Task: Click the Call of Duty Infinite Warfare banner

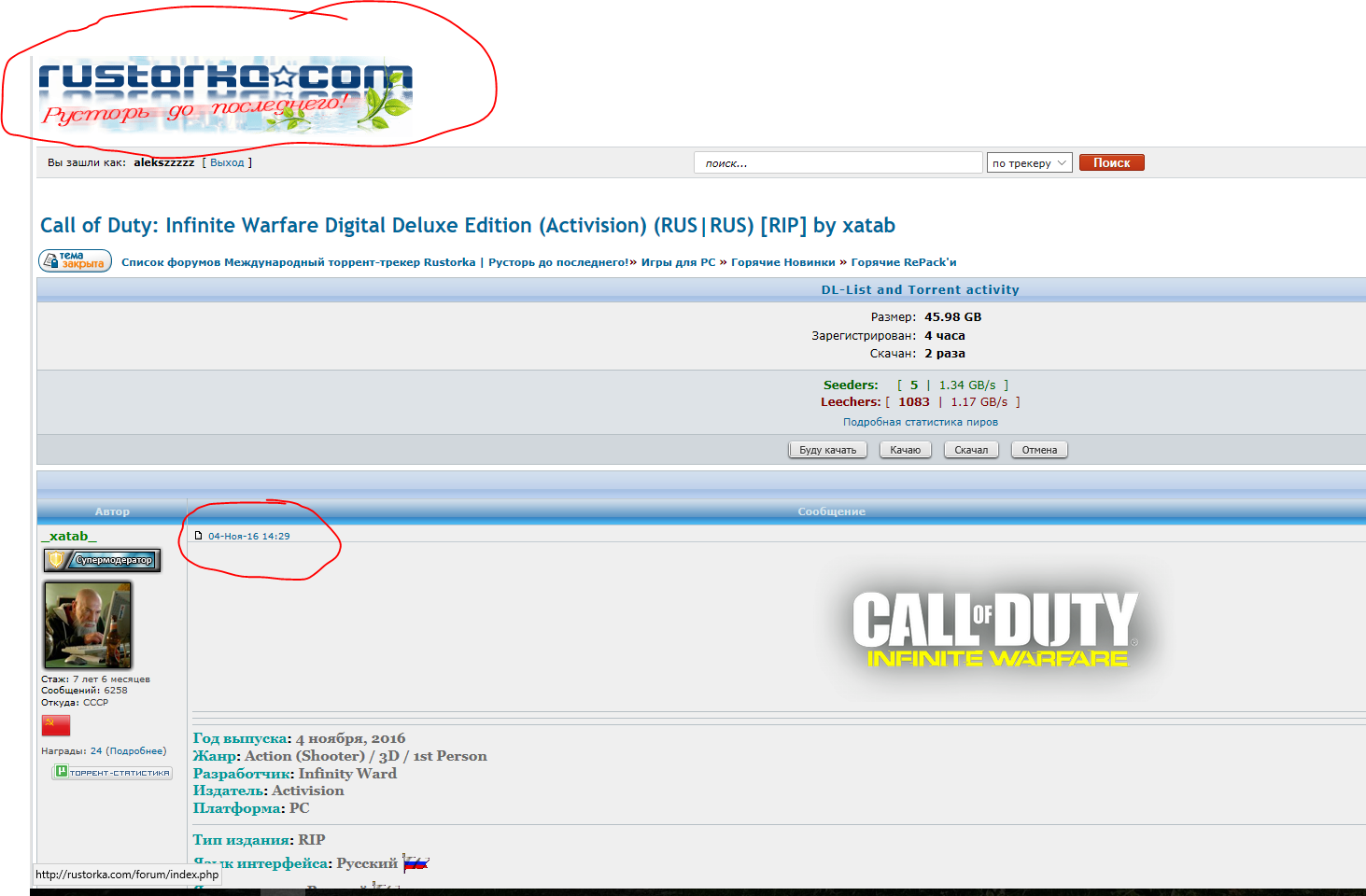Action: pos(994,630)
